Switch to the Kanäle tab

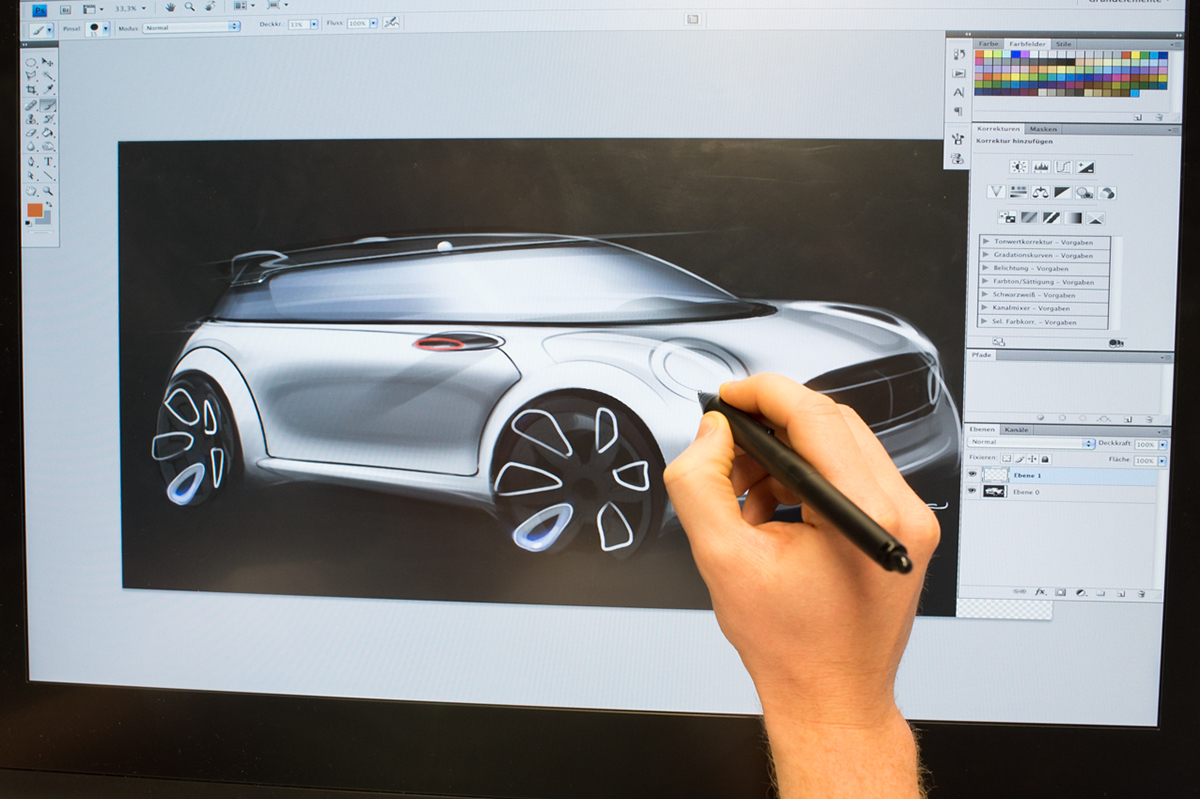point(1016,430)
